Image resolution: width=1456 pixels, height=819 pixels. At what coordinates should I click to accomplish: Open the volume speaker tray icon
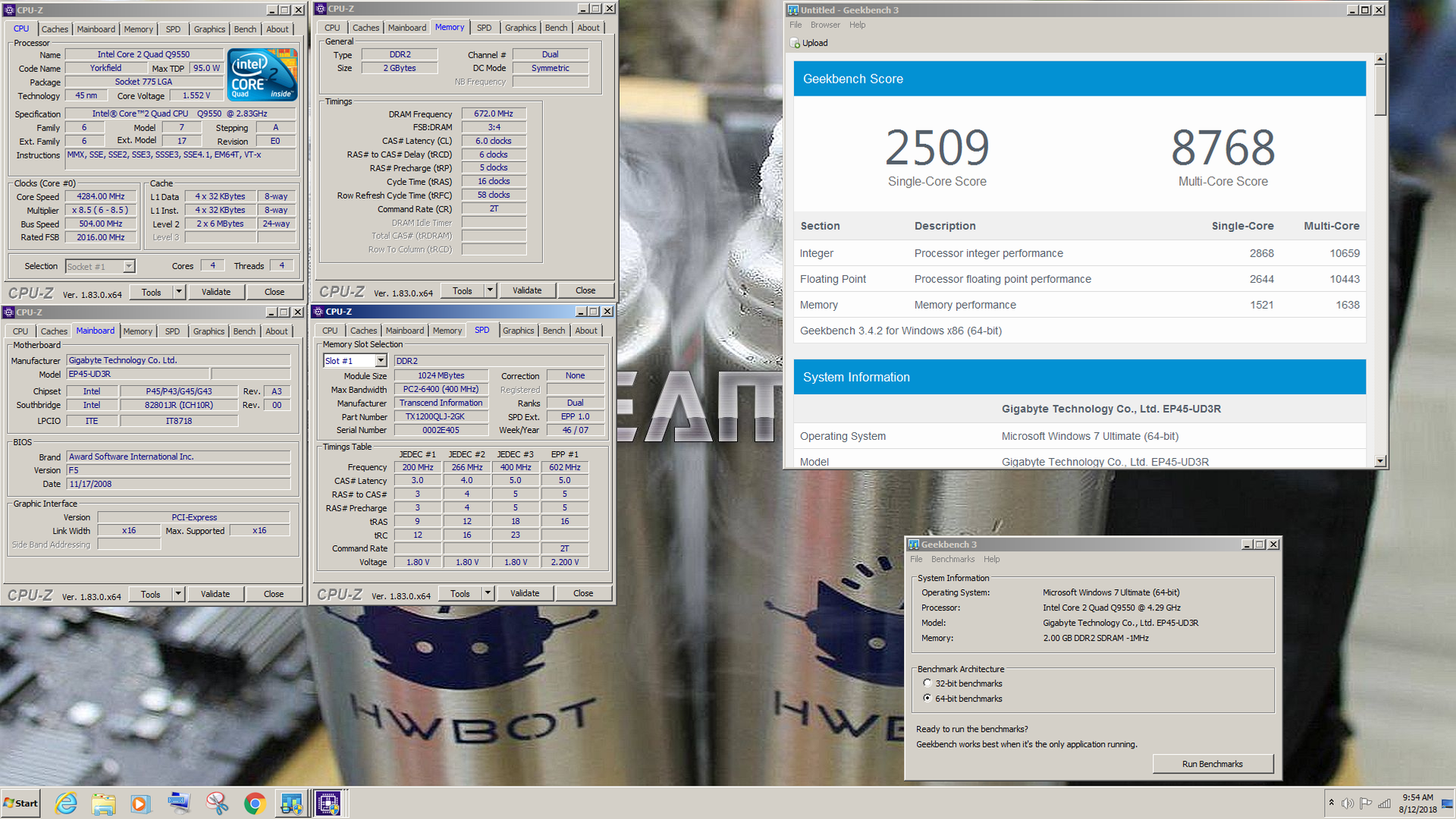click(x=1348, y=803)
